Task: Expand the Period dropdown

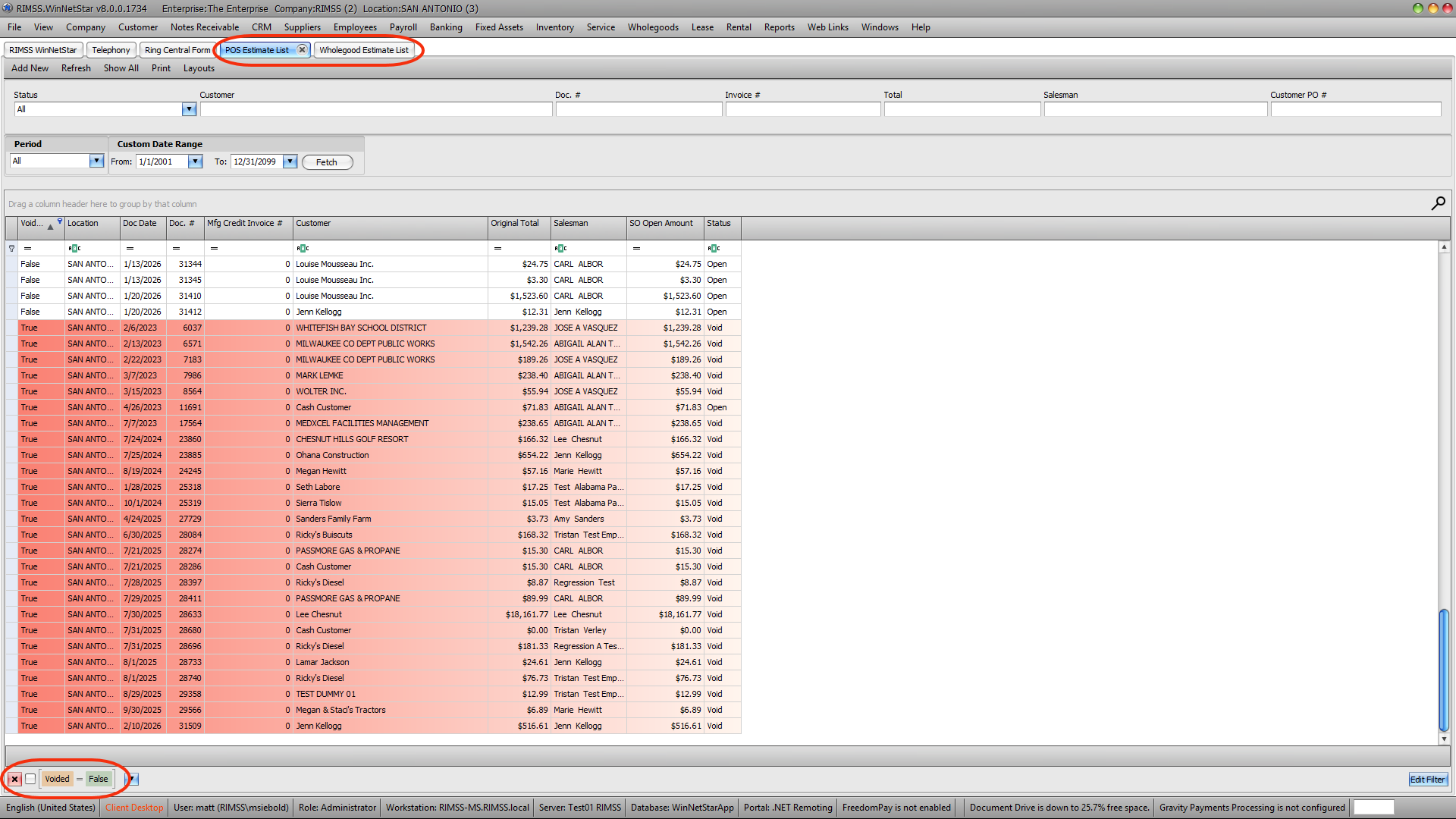Action: pos(96,161)
